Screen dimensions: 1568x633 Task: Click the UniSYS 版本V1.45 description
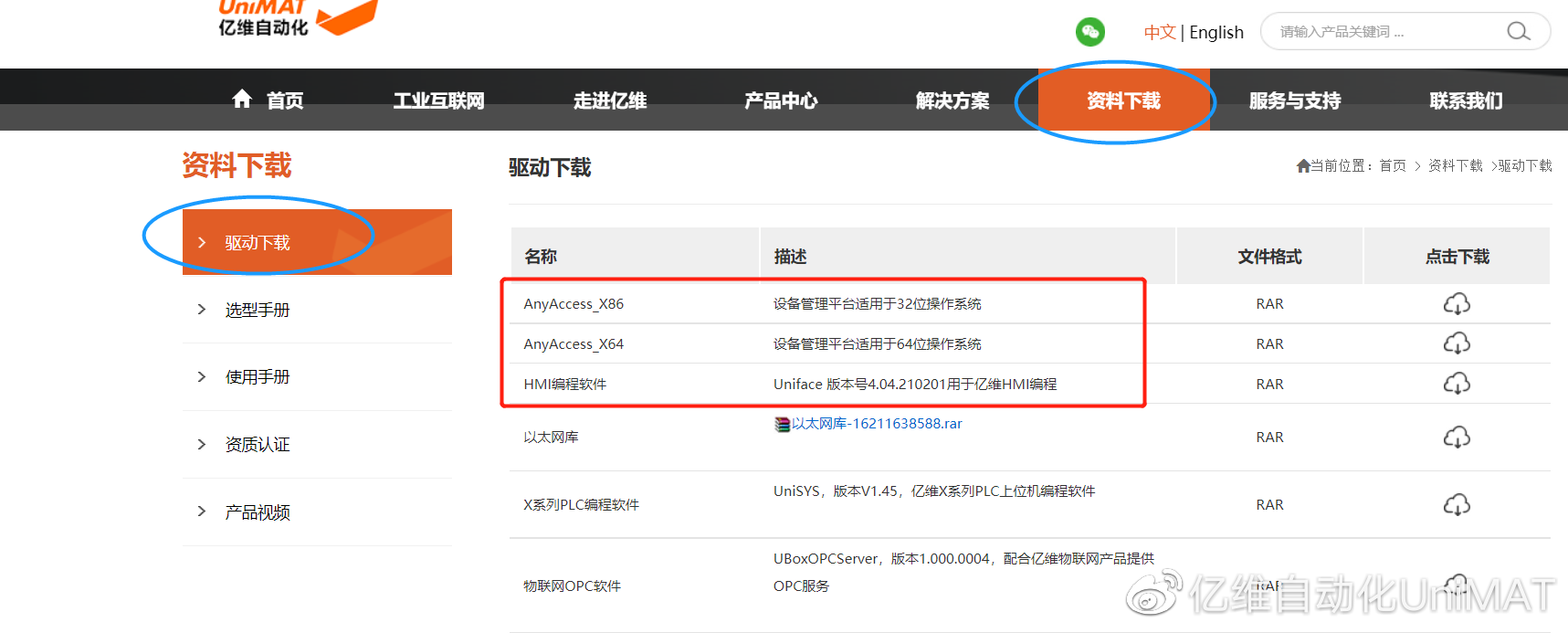pyautogui.click(x=934, y=491)
